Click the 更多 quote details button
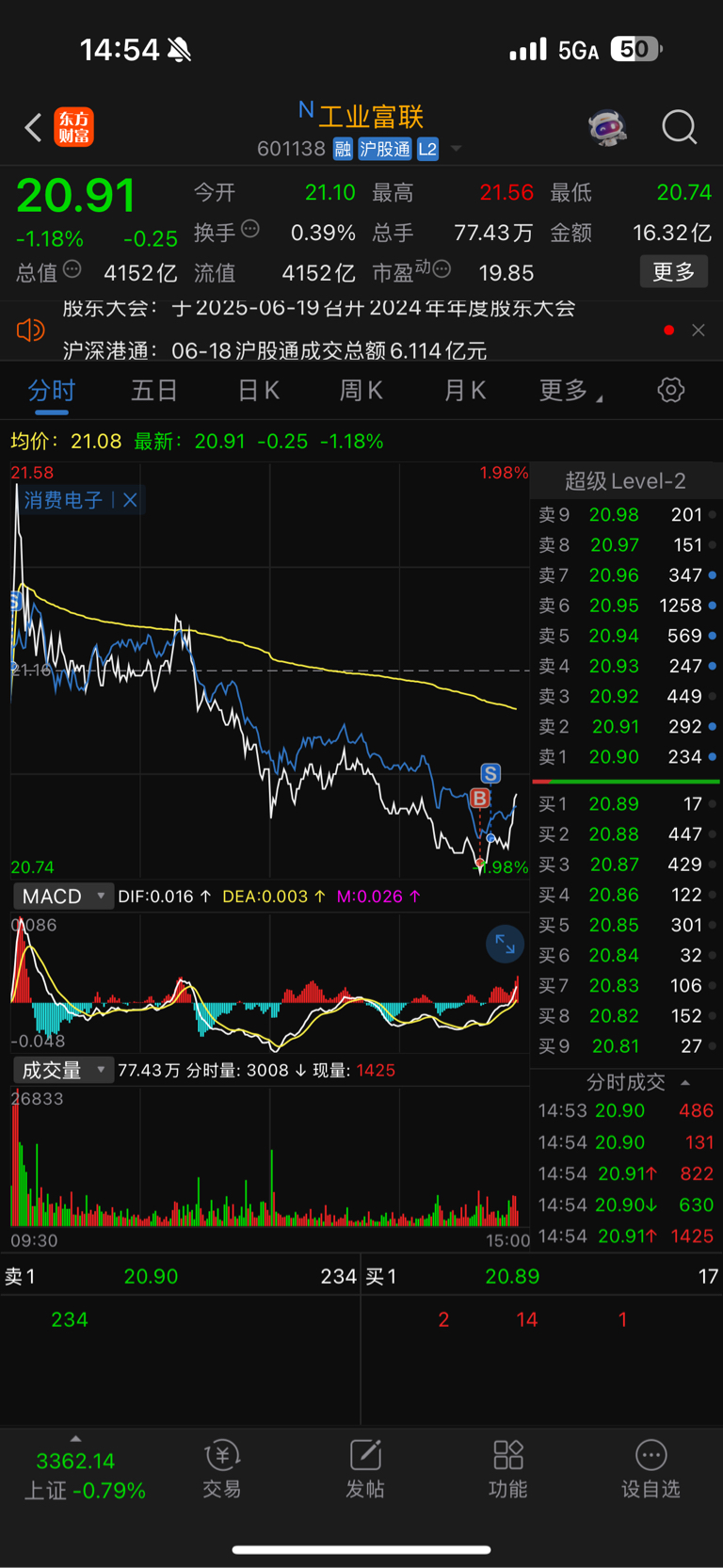Viewport: 723px width, 1568px height. pos(674,272)
